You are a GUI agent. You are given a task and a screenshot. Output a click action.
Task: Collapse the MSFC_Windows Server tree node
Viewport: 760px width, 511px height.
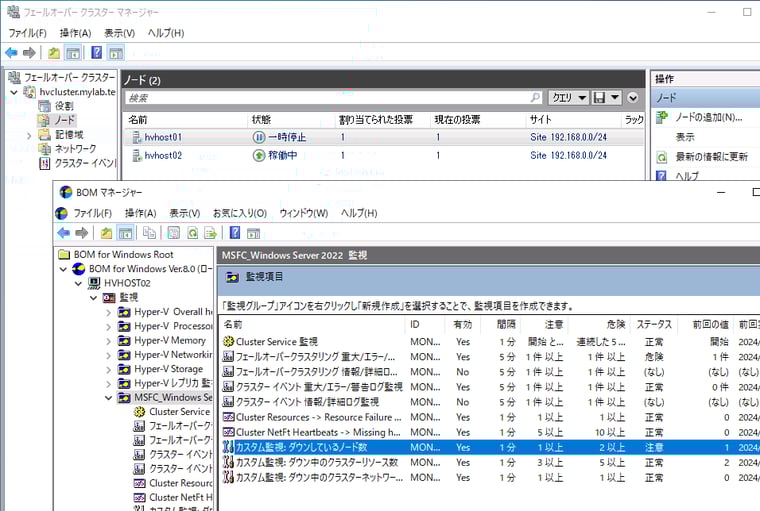(109, 398)
